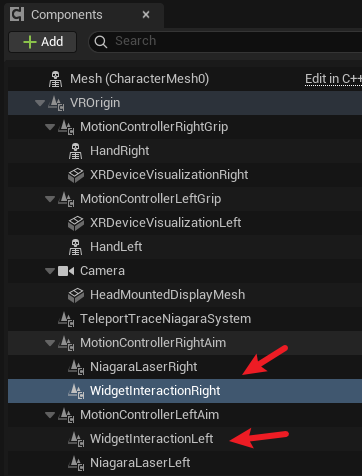Click the static mesh icon for XRDeviceVisualizationRight
The height and width of the screenshot is (476, 362).
pos(76,175)
